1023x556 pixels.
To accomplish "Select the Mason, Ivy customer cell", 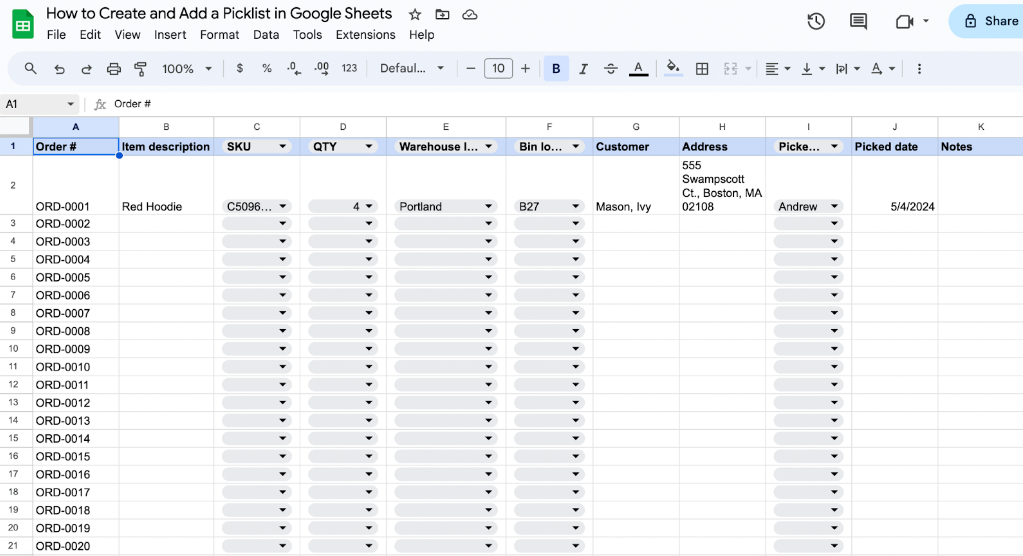I will [x=636, y=185].
